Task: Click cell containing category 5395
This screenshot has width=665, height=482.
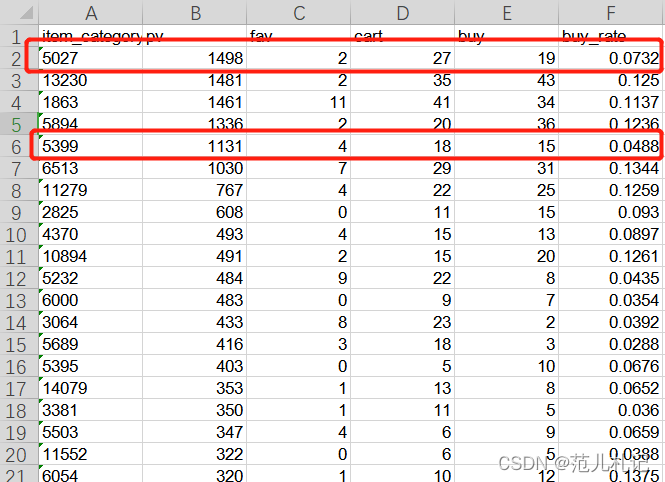Action: pos(91,366)
